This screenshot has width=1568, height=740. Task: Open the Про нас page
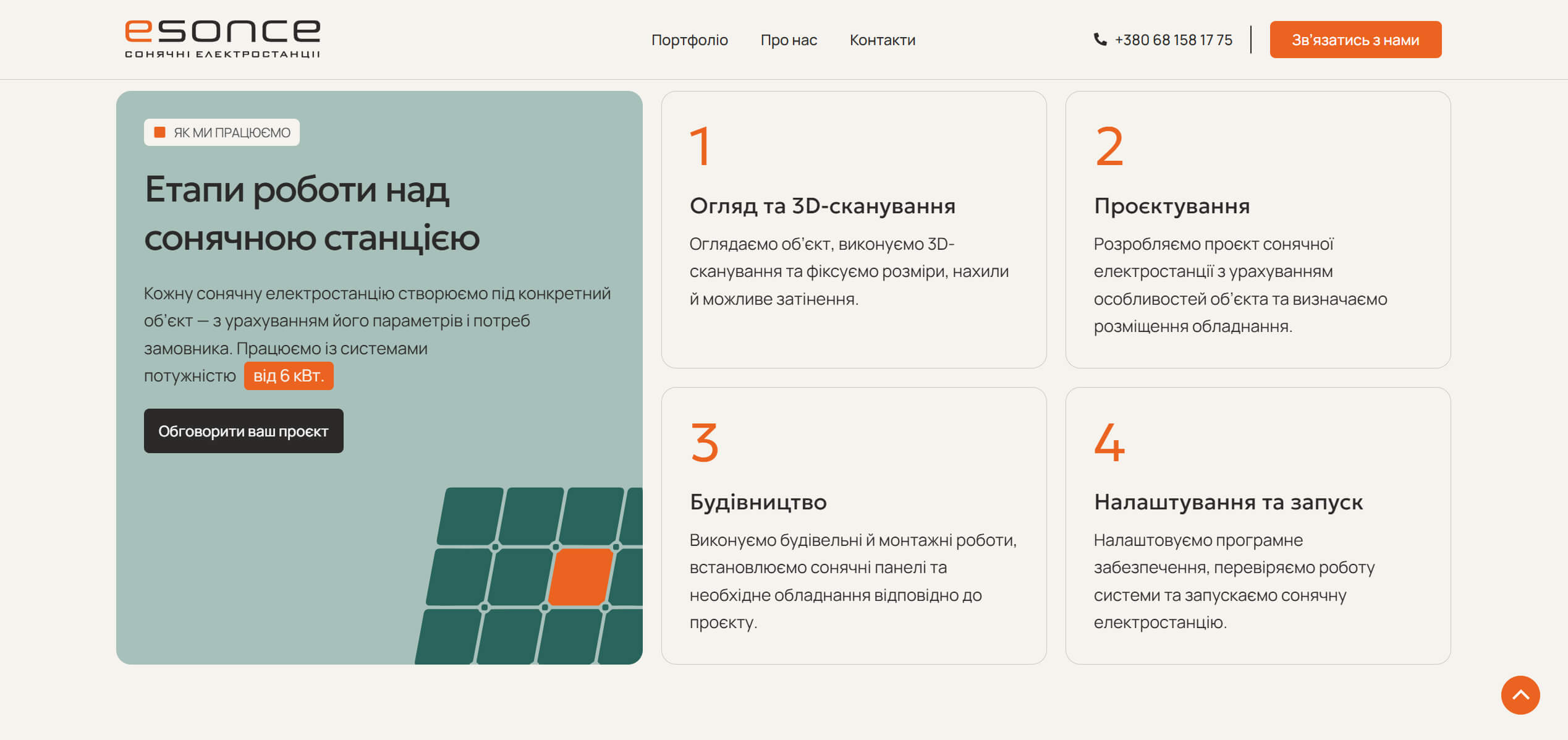point(789,40)
